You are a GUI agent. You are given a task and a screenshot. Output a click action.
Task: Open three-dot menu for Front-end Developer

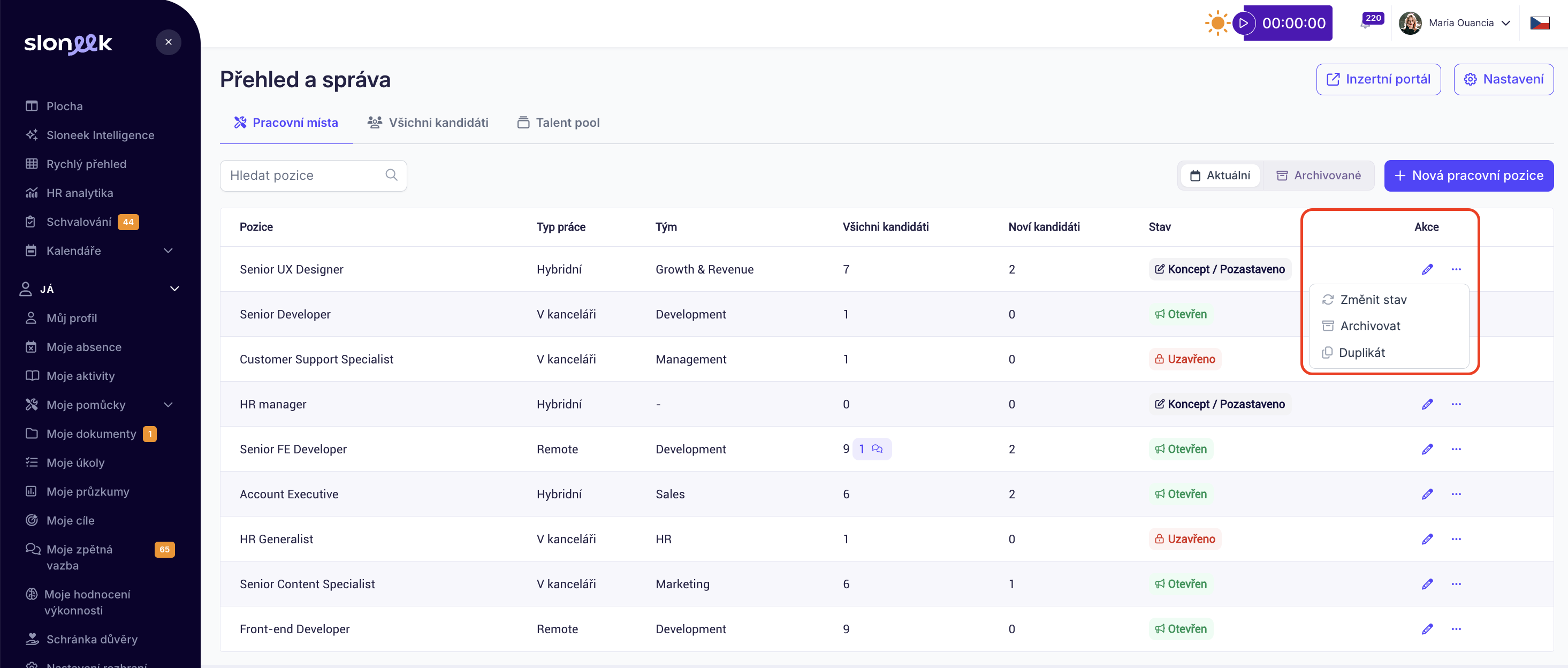click(1456, 629)
